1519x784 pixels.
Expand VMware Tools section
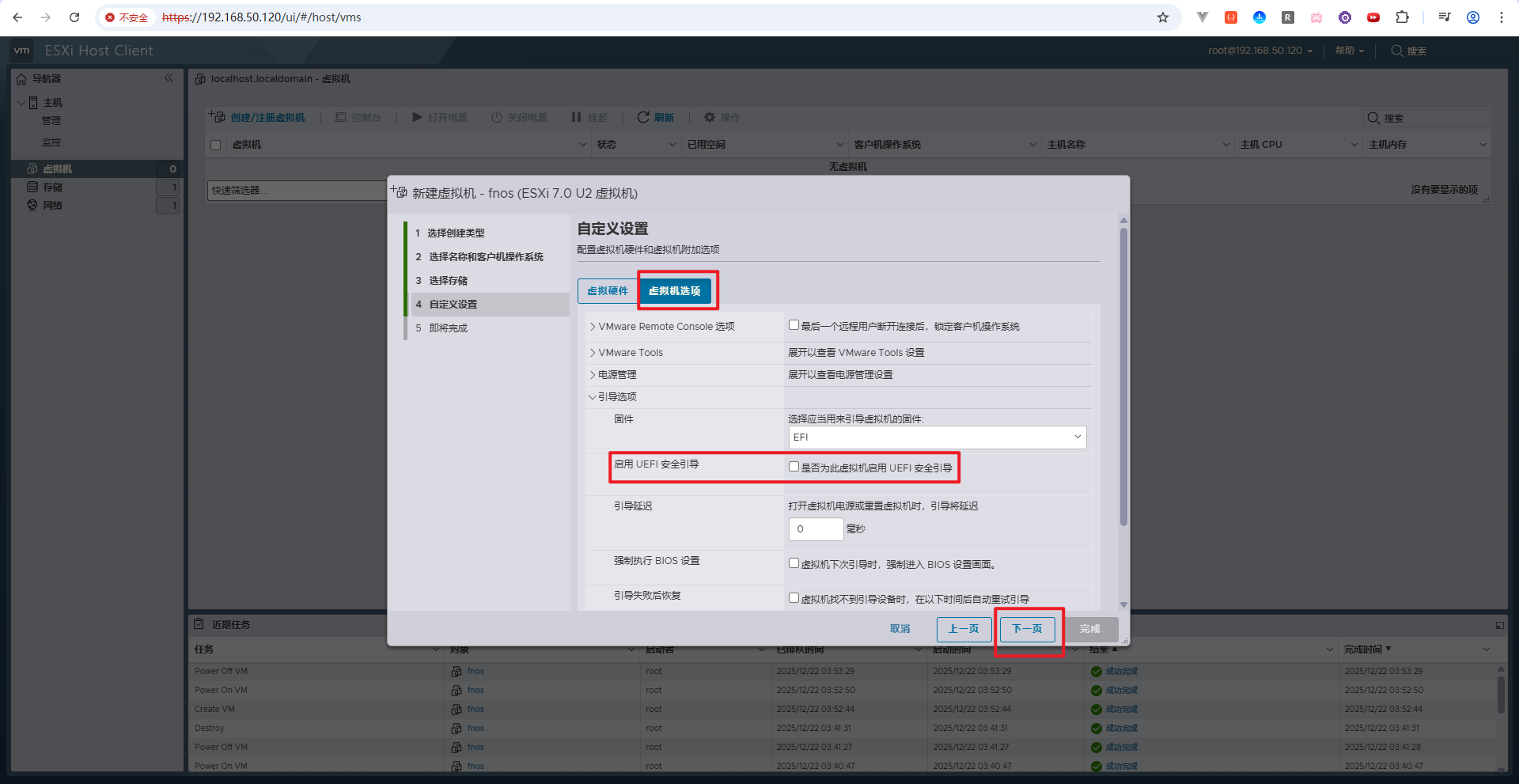(x=631, y=353)
